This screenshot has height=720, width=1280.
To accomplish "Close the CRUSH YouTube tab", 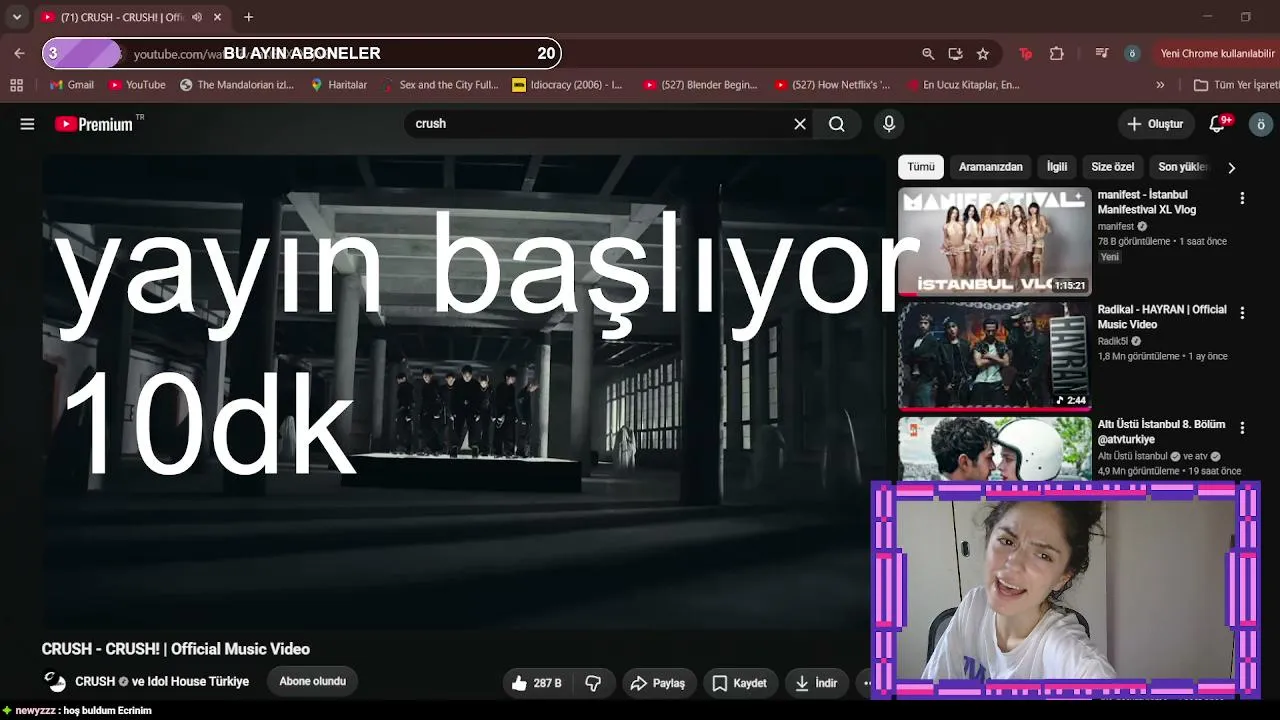I will click(x=217, y=17).
